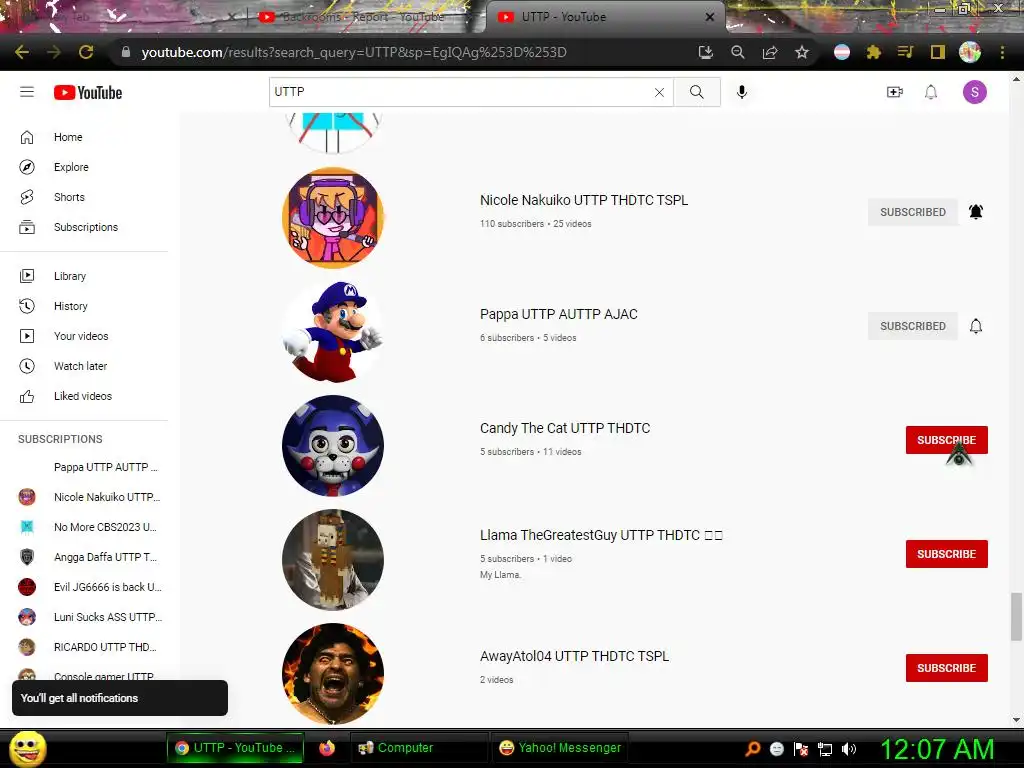
Task: Switch to Yahoo! Messenger in taskbar
Action: coord(560,748)
